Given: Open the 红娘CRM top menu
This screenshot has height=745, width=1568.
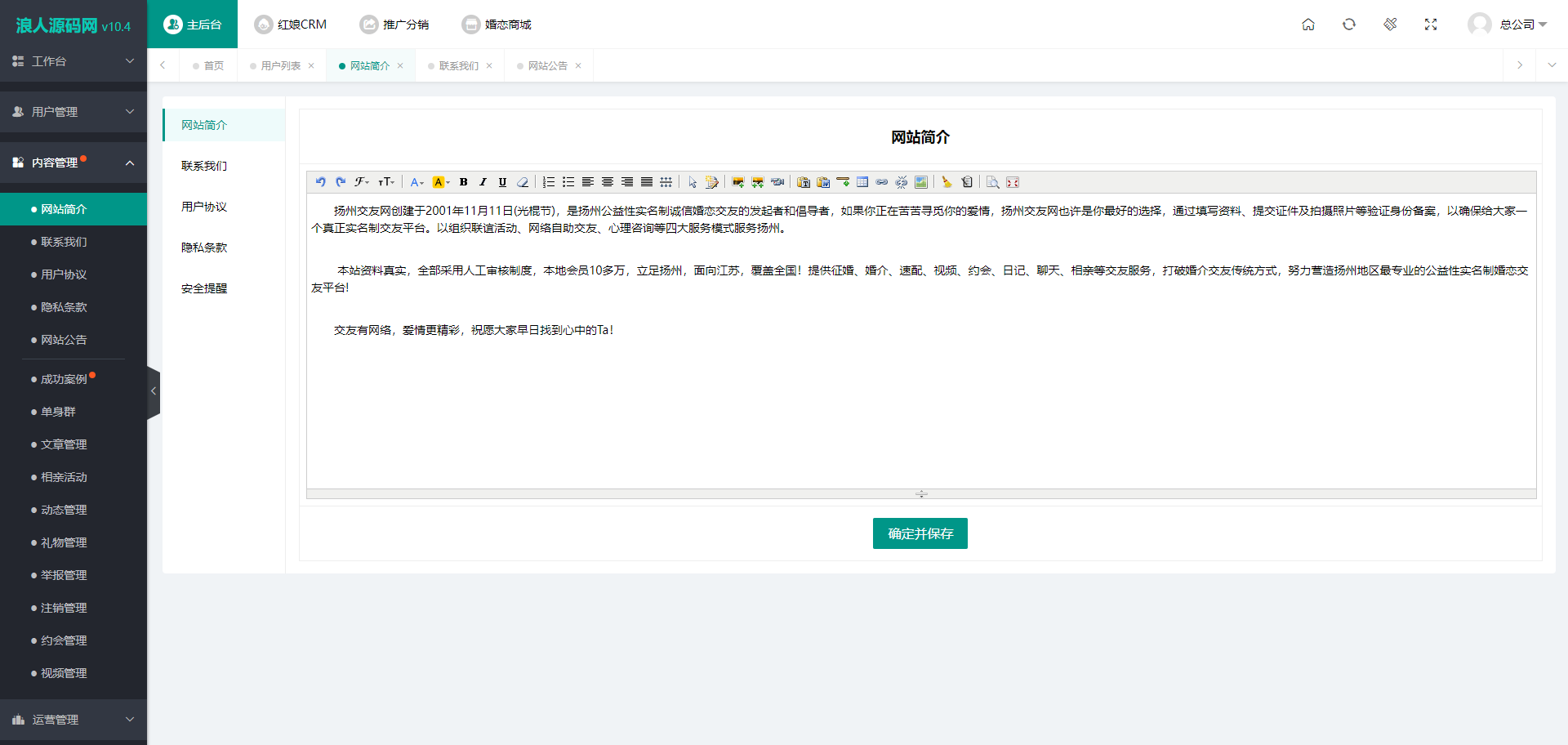Looking at the screenshot, I should (291, 25).
